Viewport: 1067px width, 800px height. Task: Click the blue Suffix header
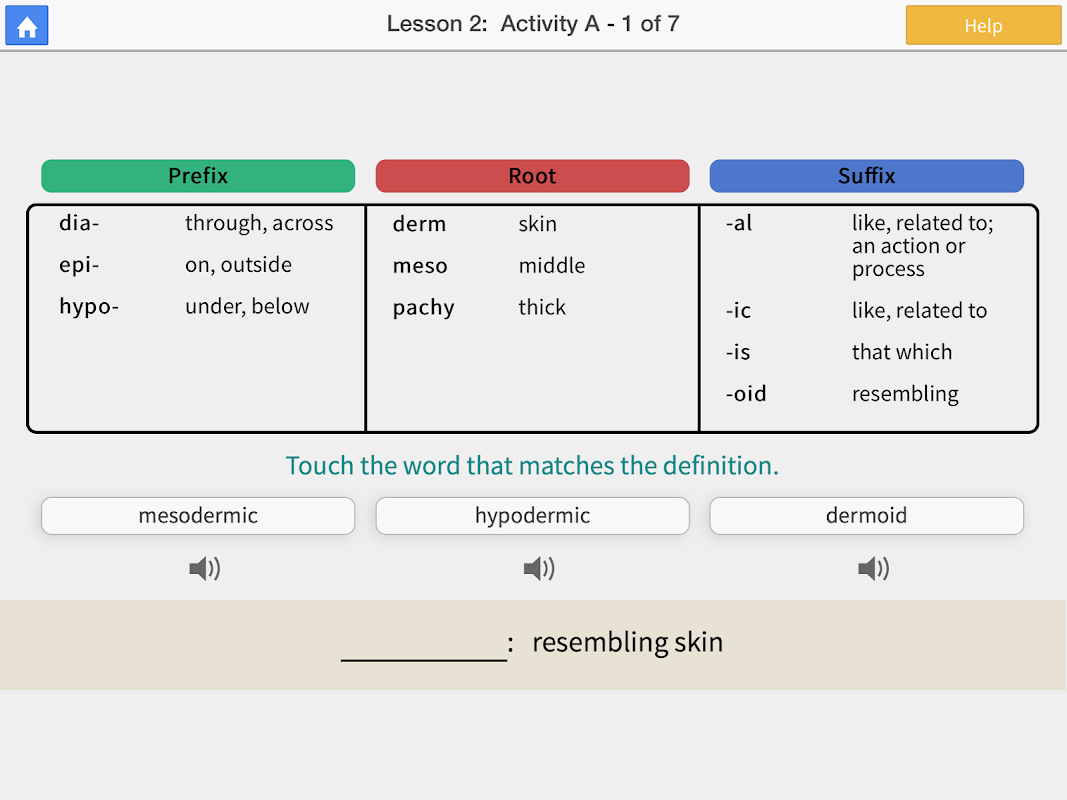point(866,176)
